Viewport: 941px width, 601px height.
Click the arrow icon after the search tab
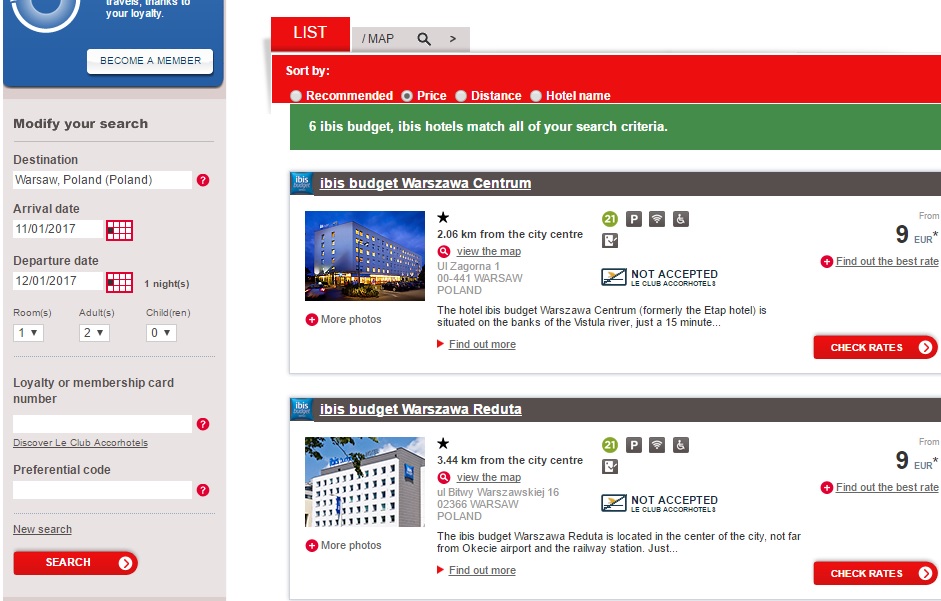[x=452, y=39]
